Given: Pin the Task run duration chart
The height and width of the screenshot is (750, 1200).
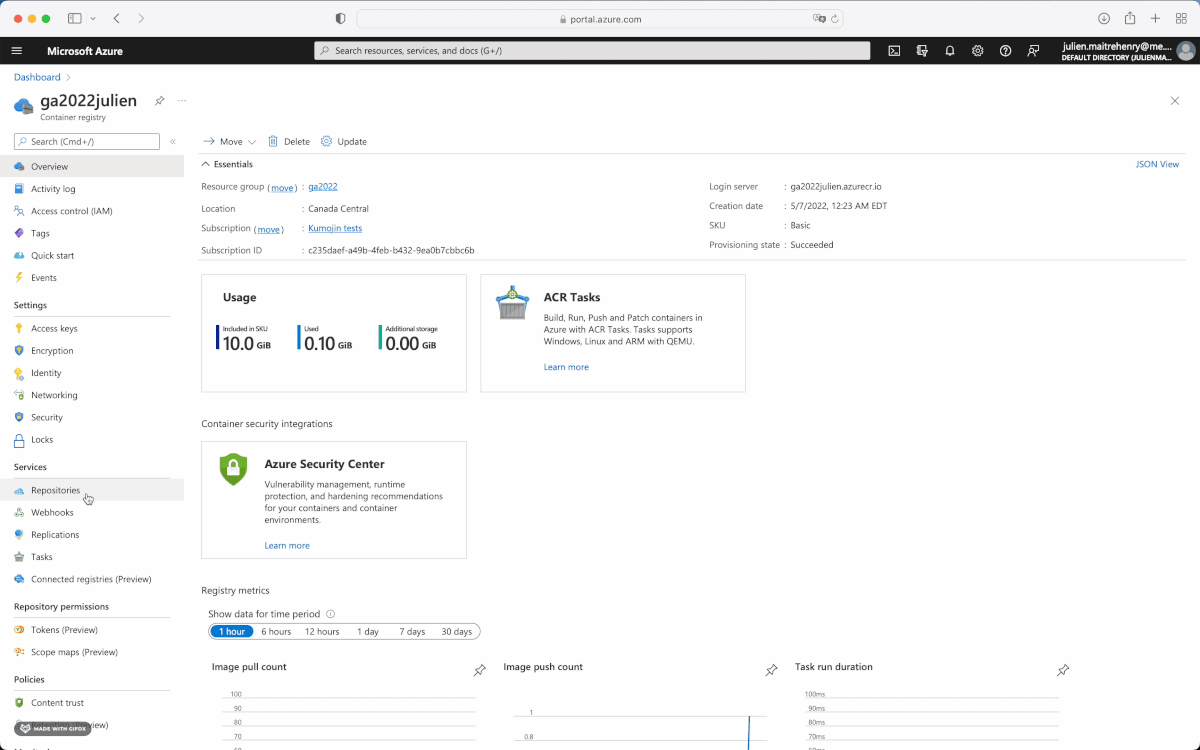Looking at the screenshot, I should coord(1063,670).
